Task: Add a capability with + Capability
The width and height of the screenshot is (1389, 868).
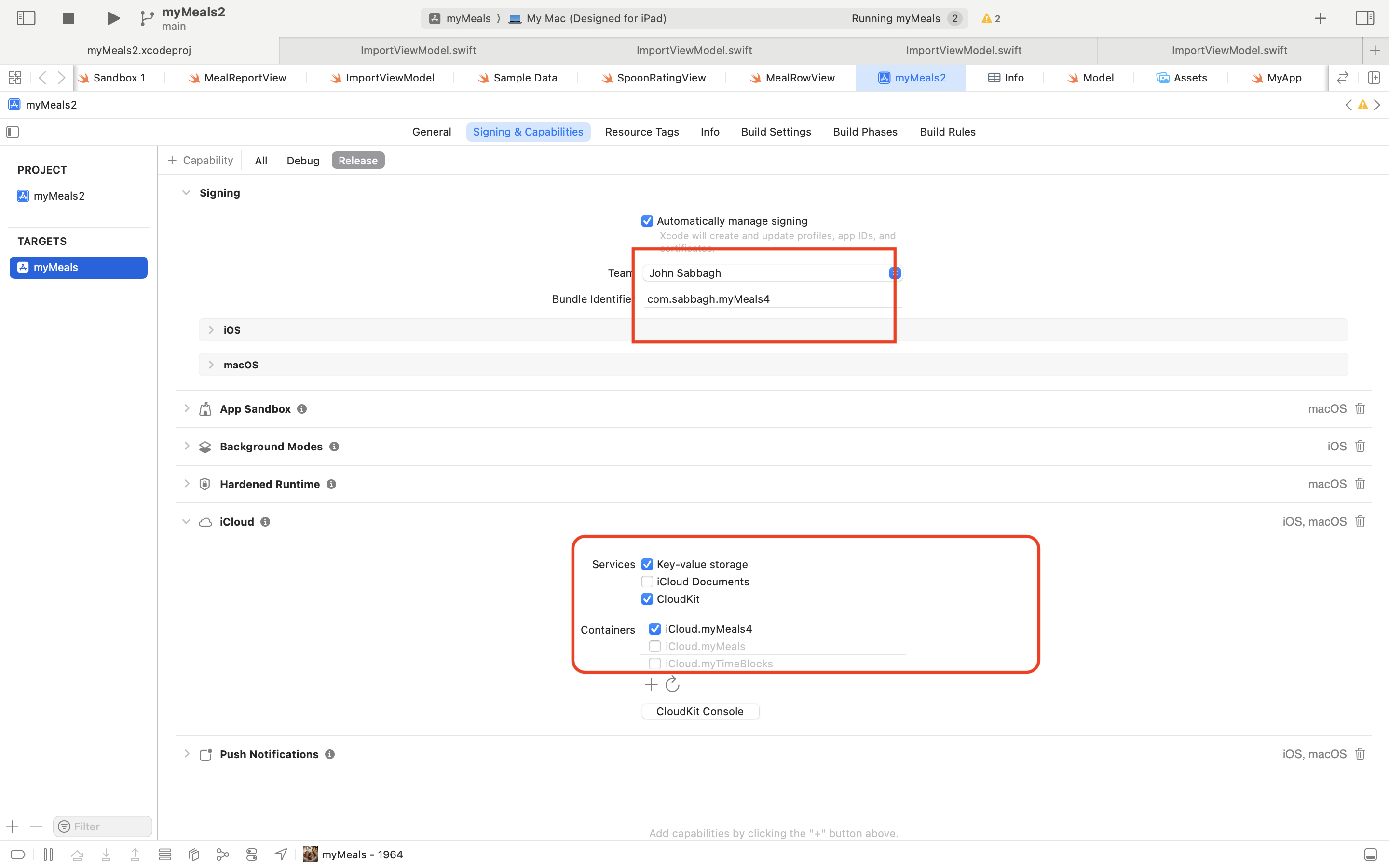Action: pos(200,160)
